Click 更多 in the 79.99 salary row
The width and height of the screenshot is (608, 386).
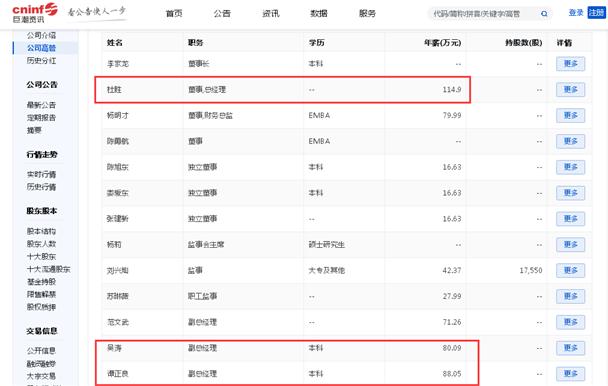pyautogui.click(x=570, y=115)
